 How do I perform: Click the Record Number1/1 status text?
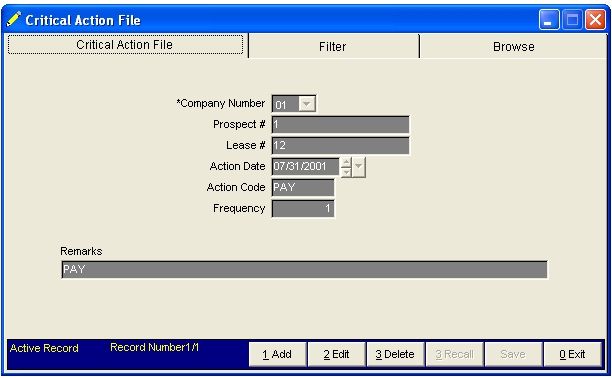pos(155,347)
